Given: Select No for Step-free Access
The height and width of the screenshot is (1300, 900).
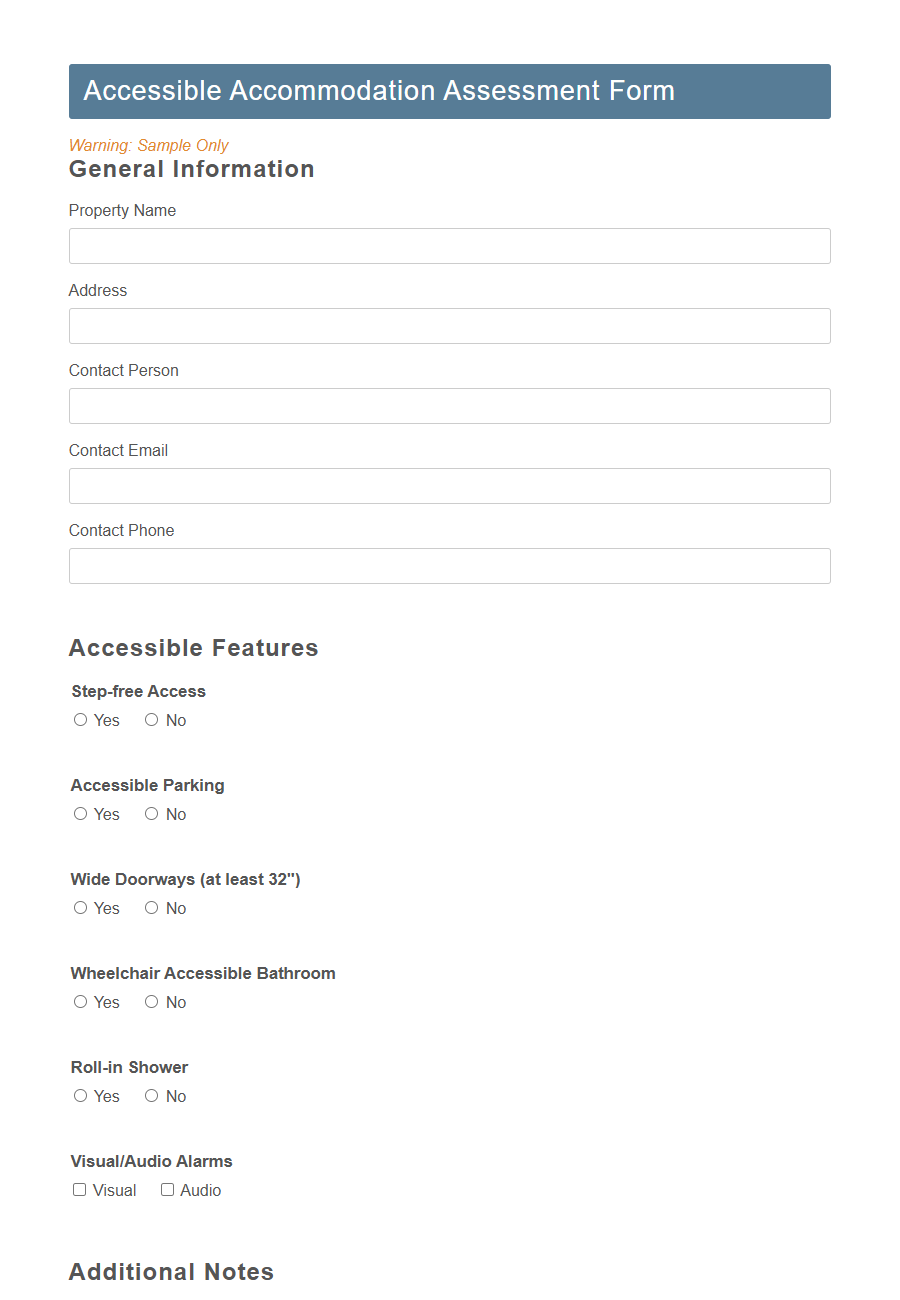Looking at the screenshot, I should (151, 719).
